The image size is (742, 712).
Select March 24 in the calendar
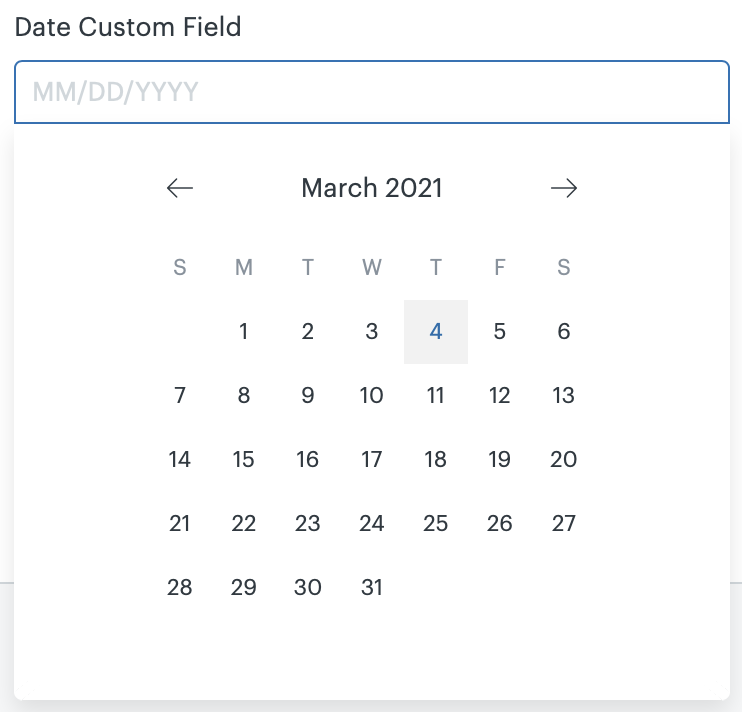click(372, 524)
